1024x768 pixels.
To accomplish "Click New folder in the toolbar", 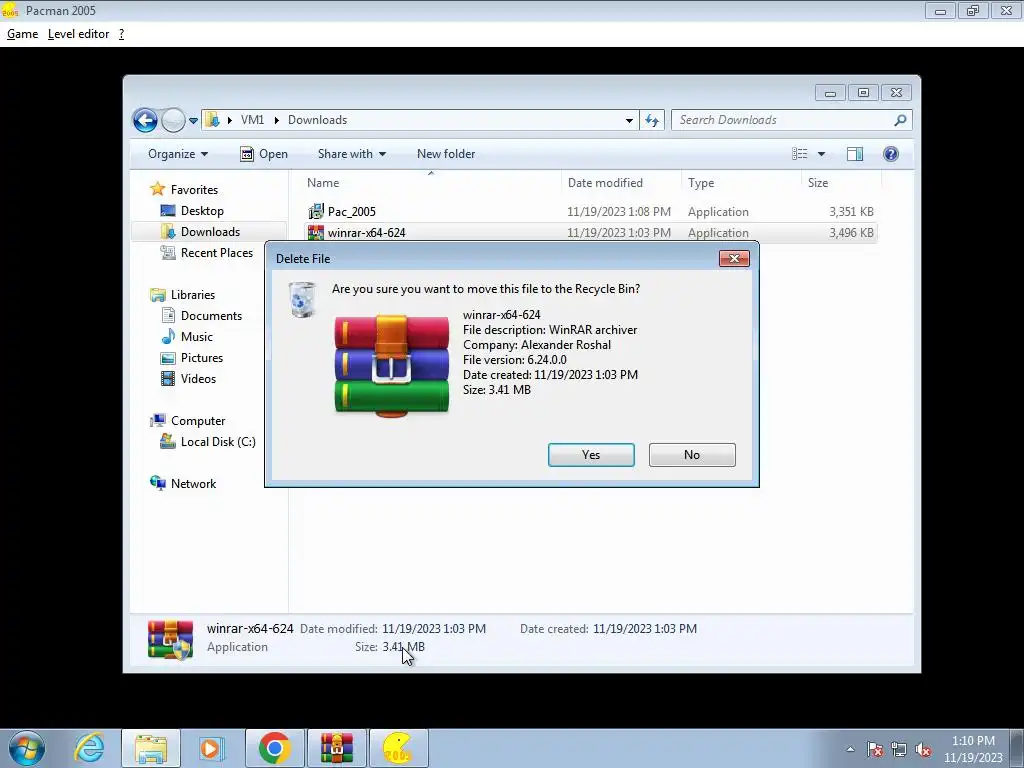I will (x=446, y=154).
